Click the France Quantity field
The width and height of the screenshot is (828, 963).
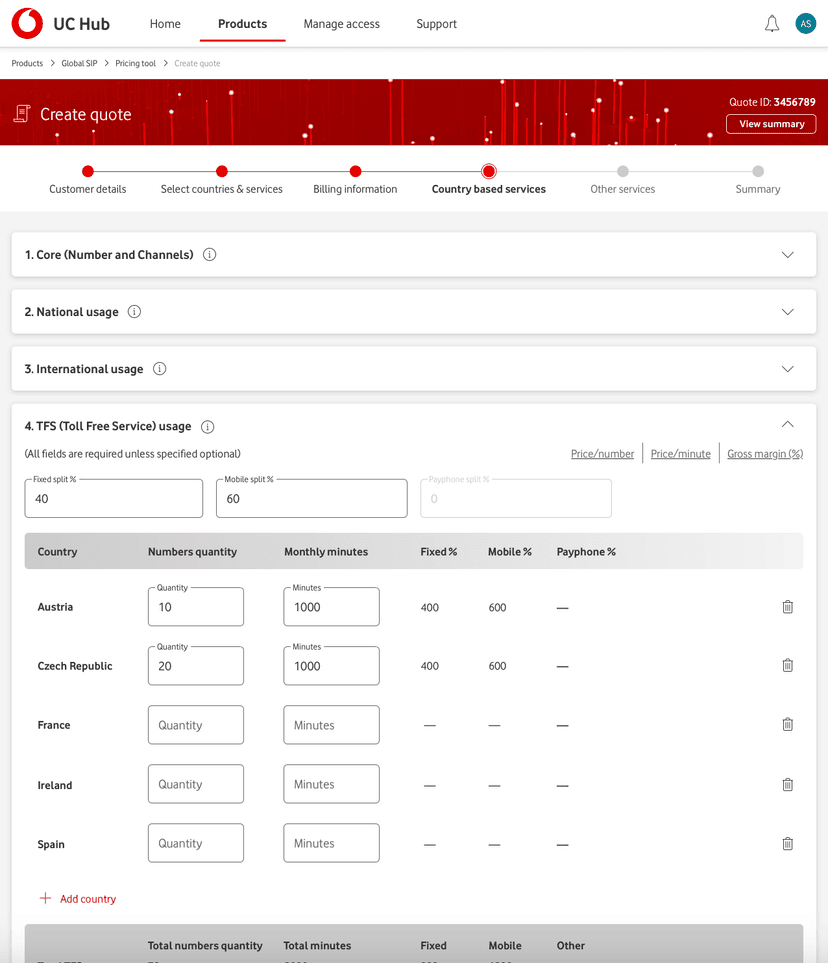coord(195,725)
